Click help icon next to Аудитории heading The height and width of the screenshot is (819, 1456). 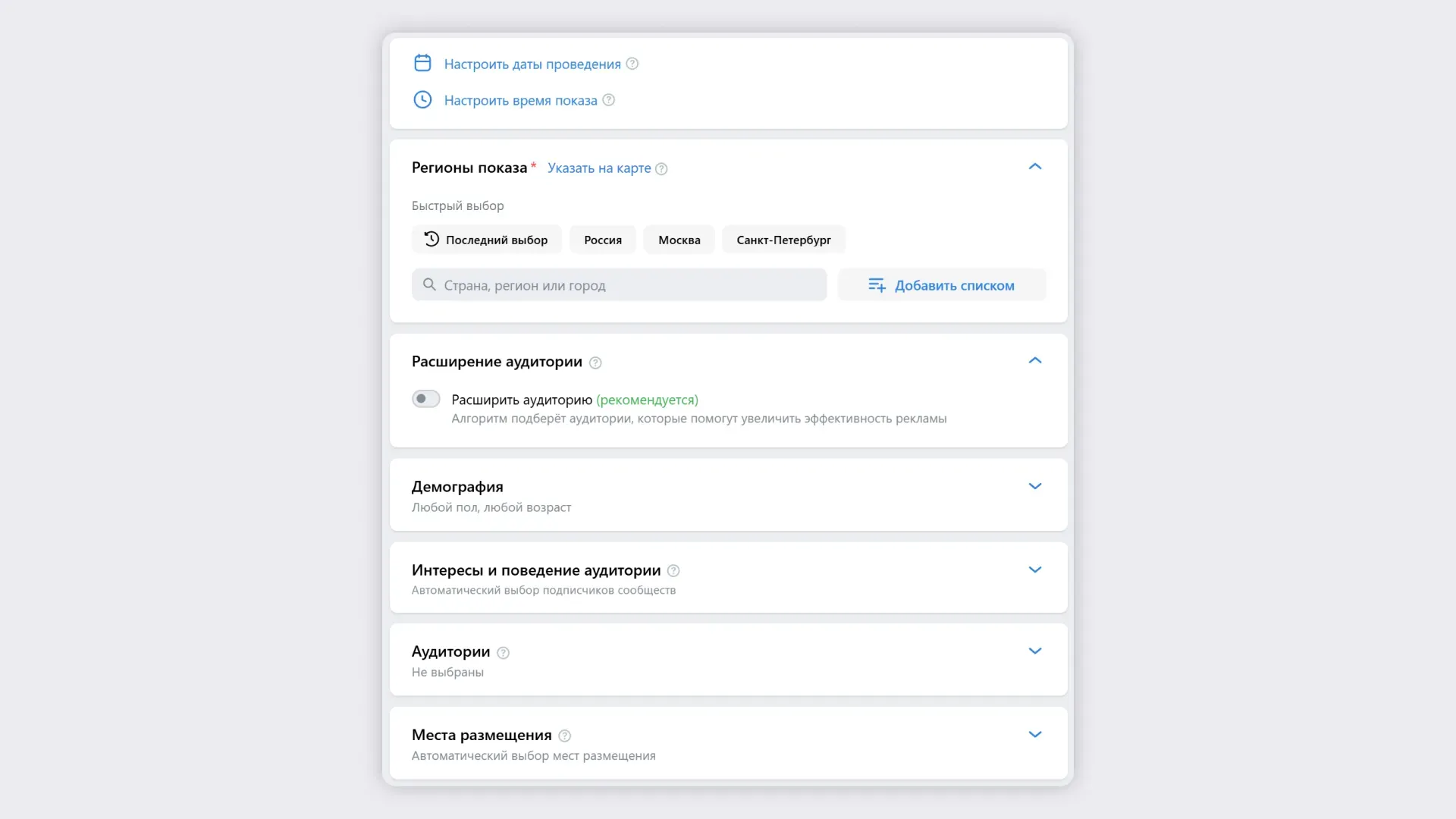click(503, 652)
